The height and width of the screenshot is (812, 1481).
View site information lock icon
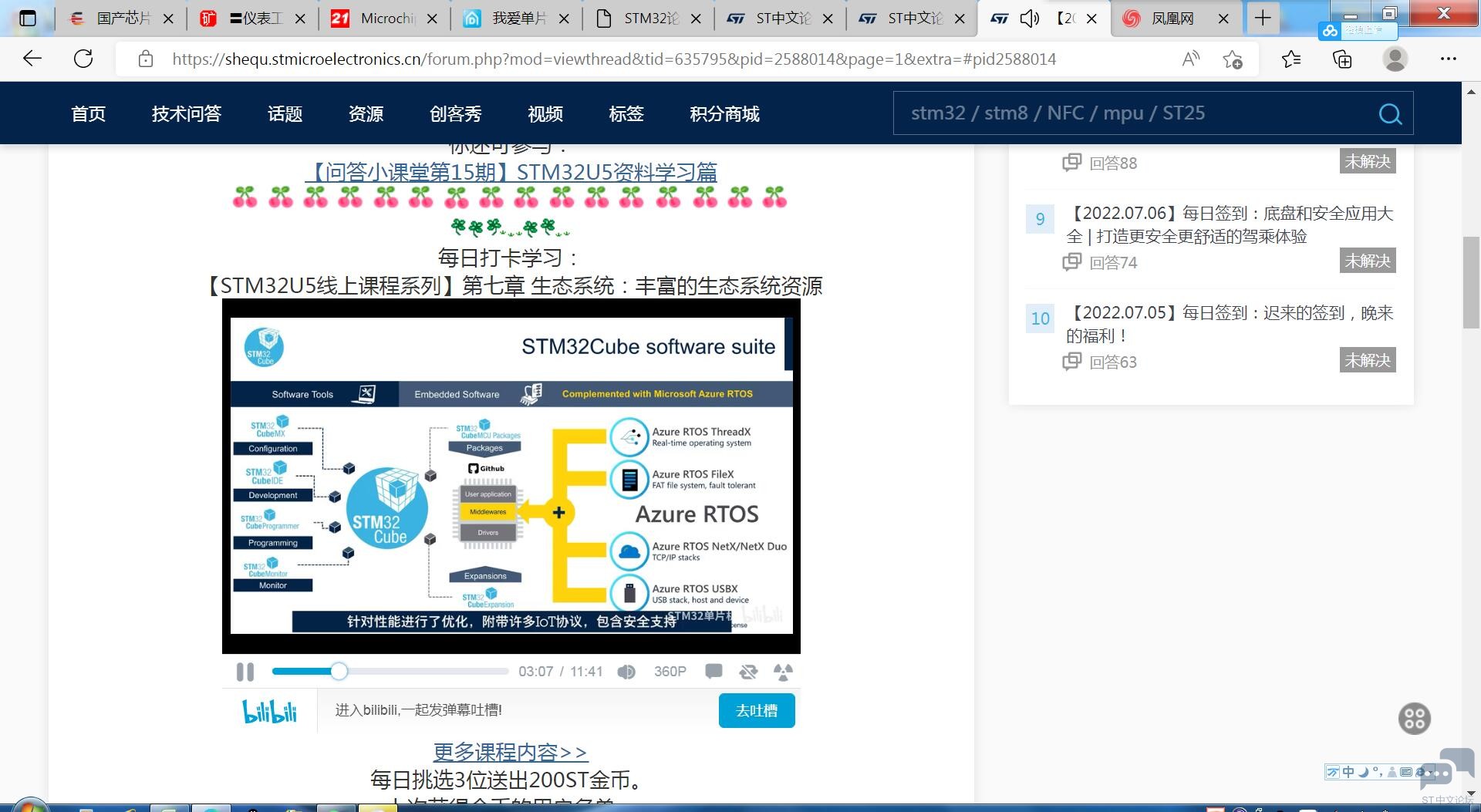pos(146,59)
